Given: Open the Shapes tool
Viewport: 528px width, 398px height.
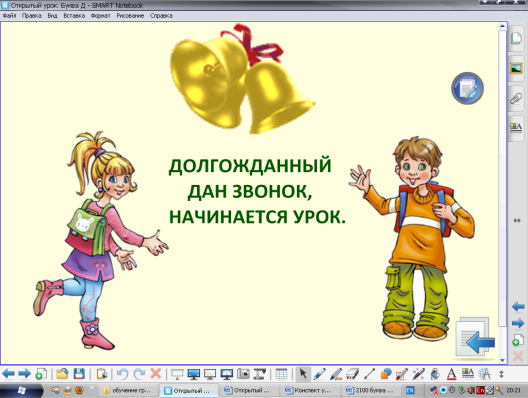Looking at the screenshot, I should point(386,374).
